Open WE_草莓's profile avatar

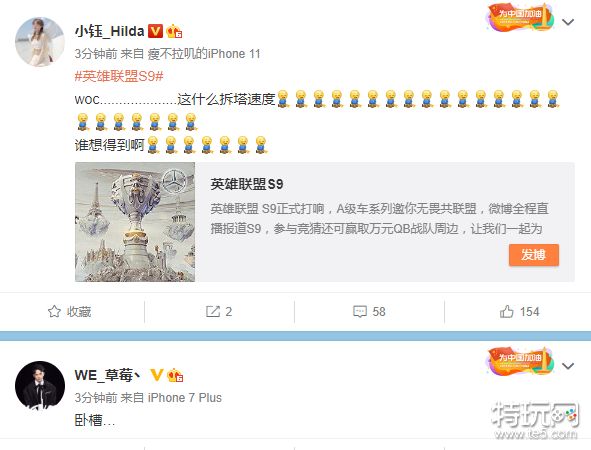point(40,385)
